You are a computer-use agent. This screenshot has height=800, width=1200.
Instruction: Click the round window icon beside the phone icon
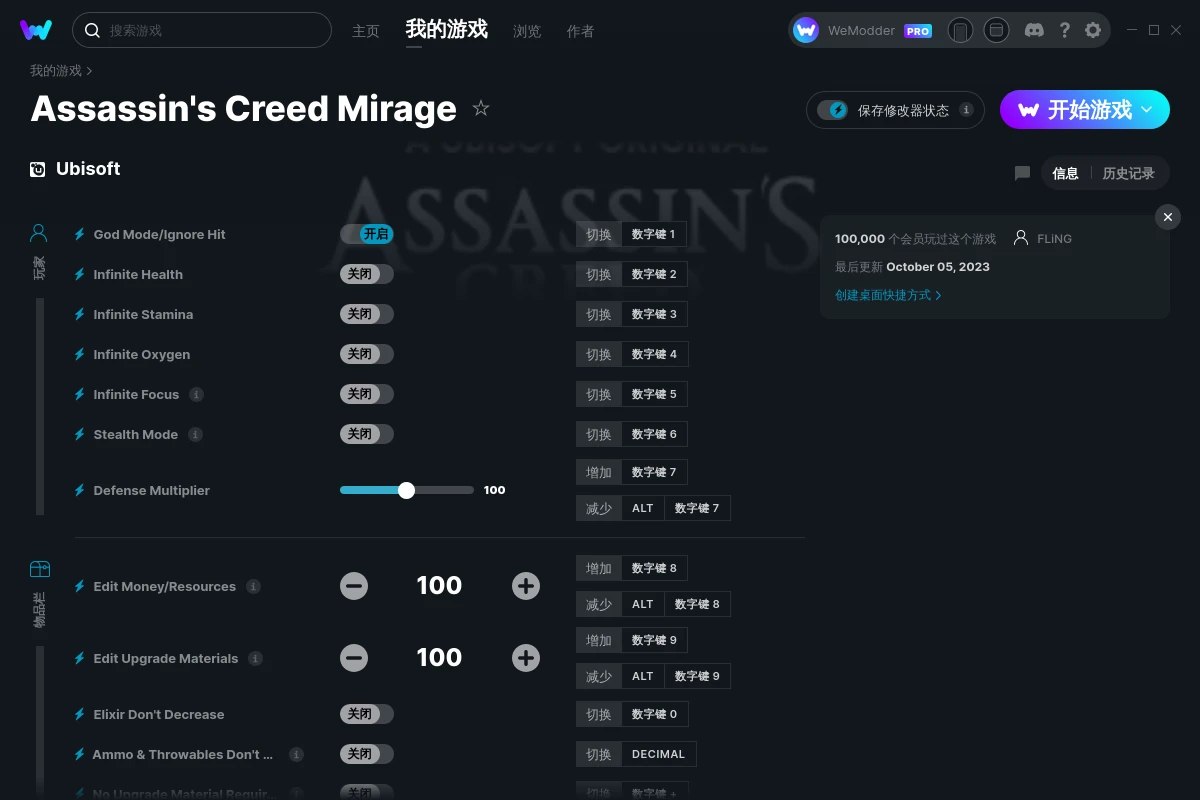click(x=996, y=30)
